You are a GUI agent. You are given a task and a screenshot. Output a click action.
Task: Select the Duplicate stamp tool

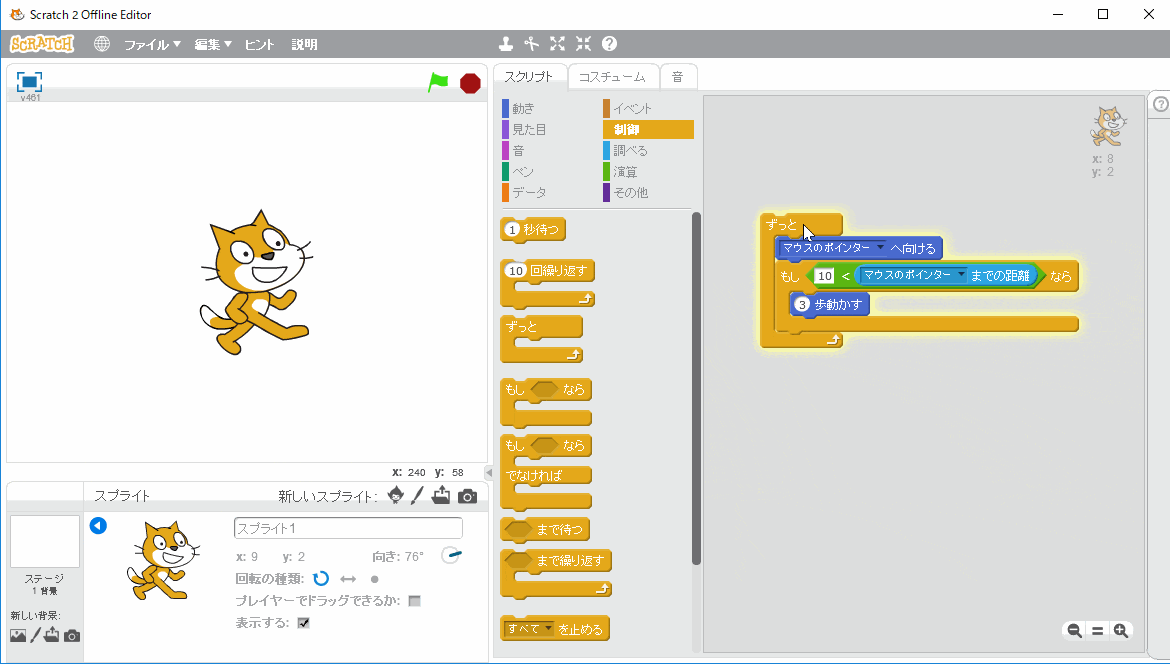pyautogui.click(x=506, y=44)
